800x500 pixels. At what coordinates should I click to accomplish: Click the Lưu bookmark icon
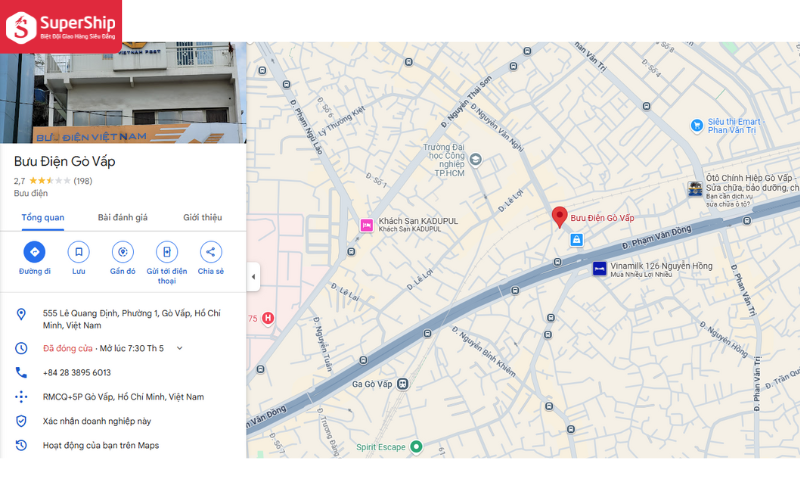click(79, 252)
